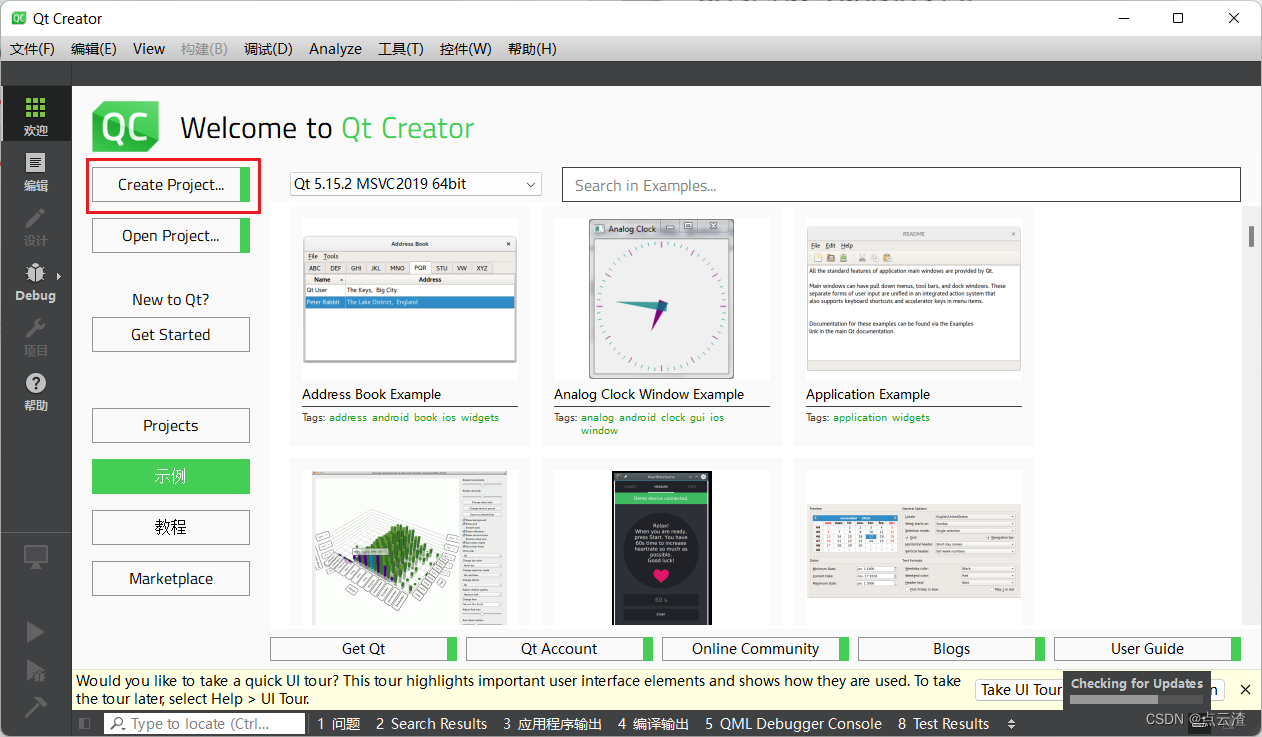1262x737 pixels.
Task: Open the Blogs link
Action: [x=952, y=649]
